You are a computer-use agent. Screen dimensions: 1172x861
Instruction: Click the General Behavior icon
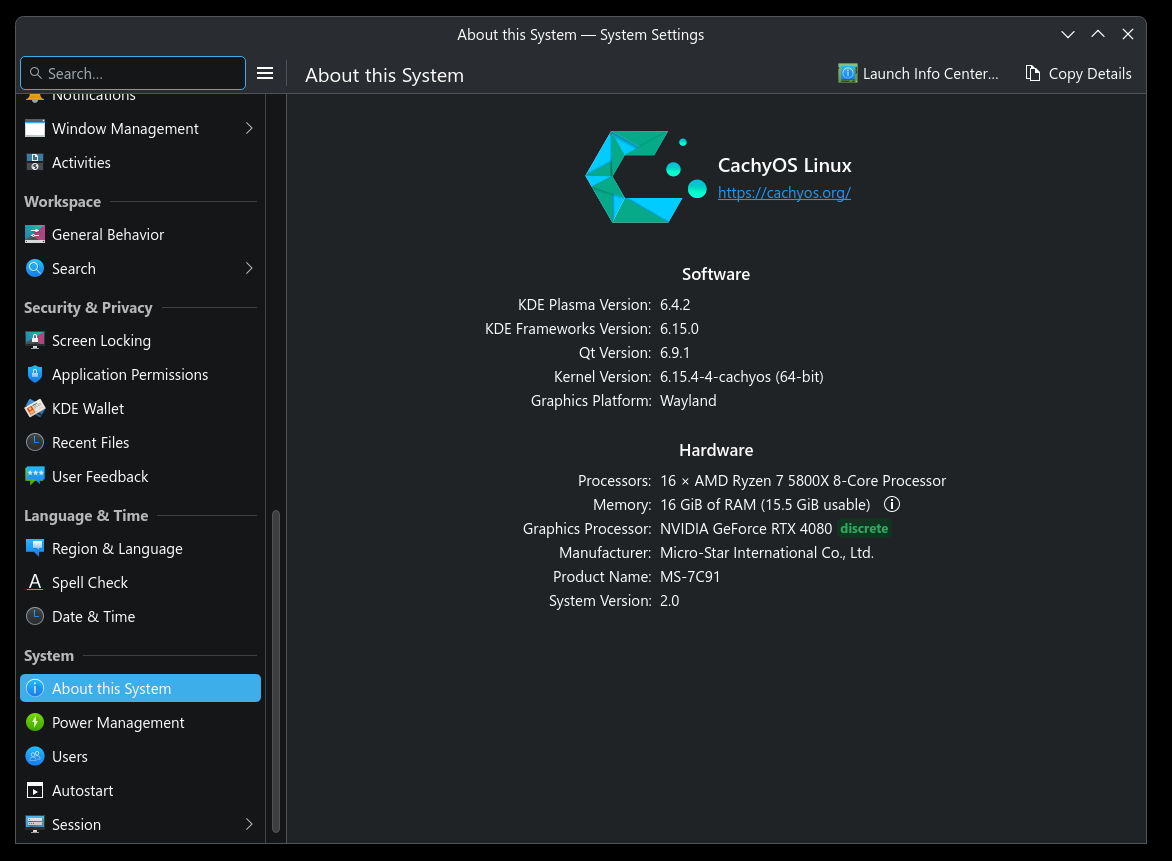[x=35, y=235]
